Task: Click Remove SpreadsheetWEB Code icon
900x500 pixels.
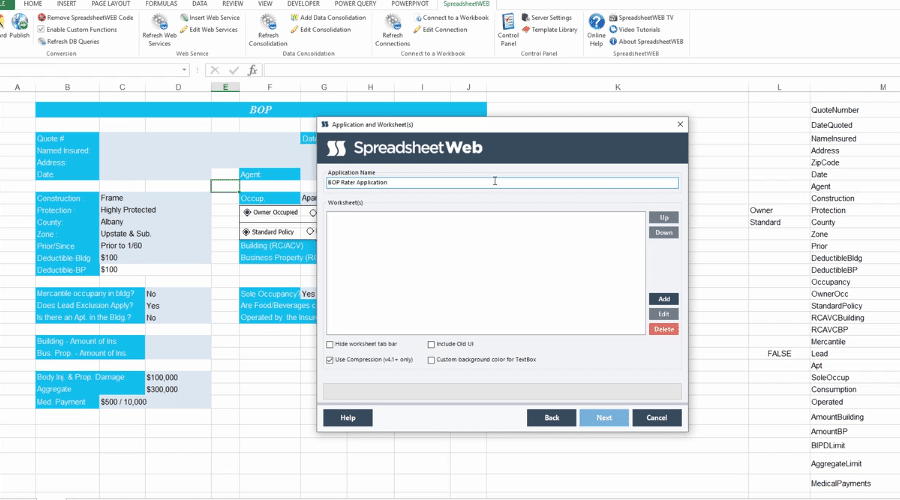Action: tap(41, 18)
